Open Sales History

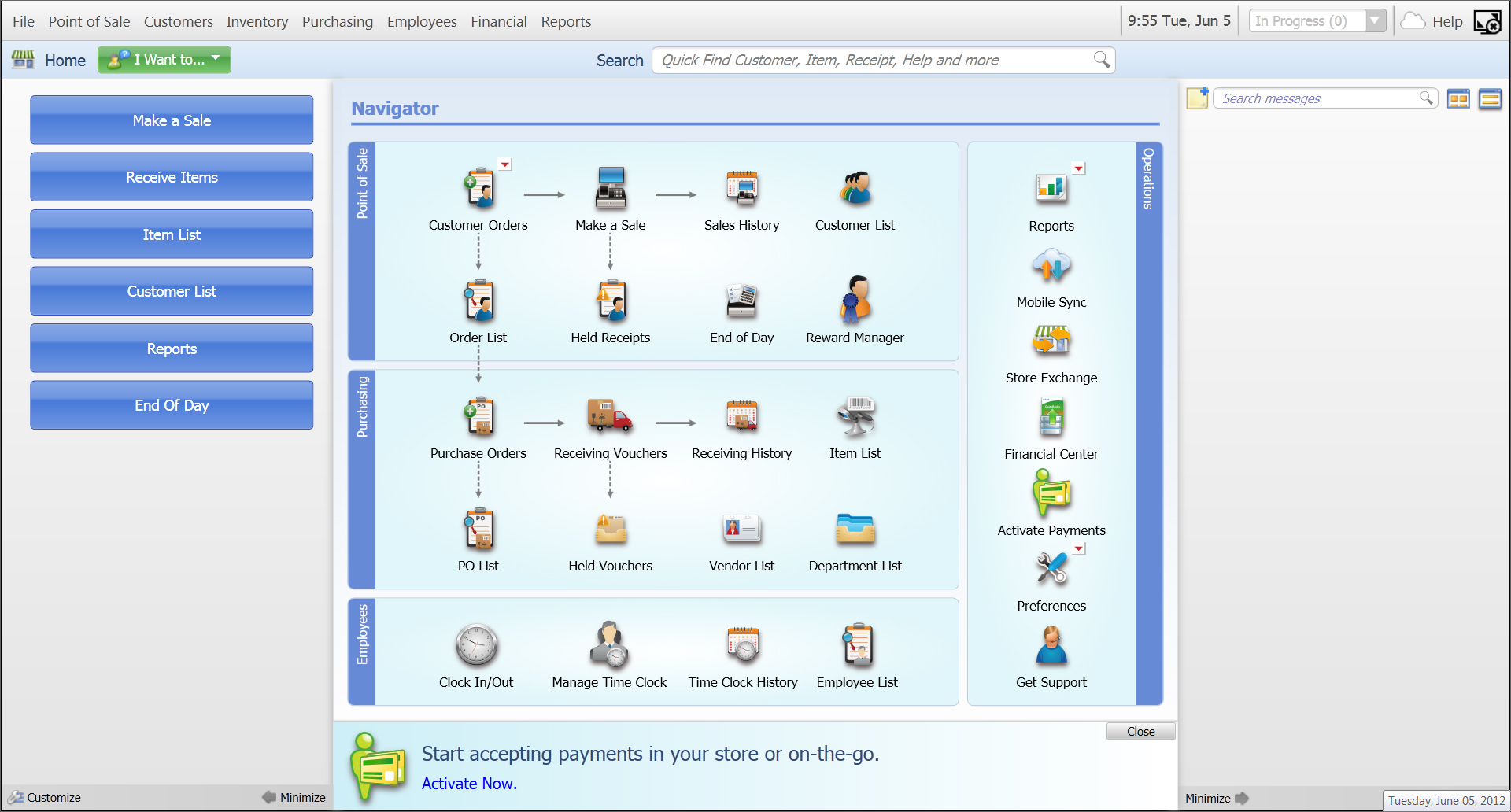[741, 189]
